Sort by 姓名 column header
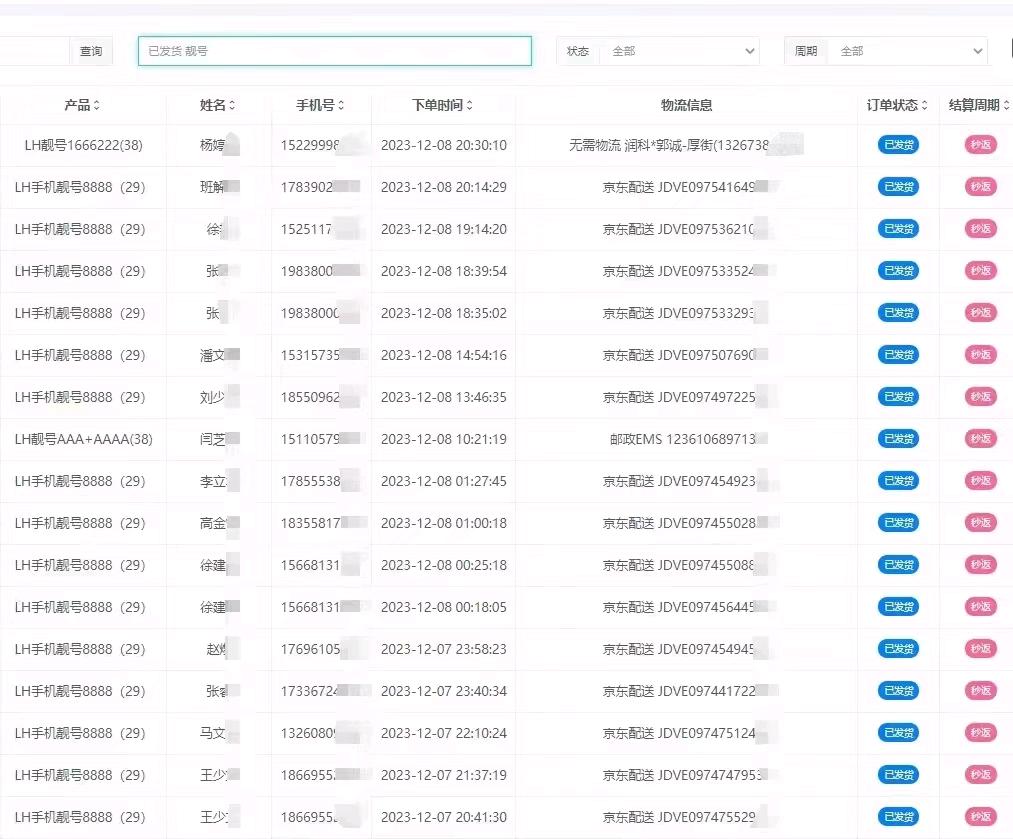1013x839 pixels. coord(218,105)
